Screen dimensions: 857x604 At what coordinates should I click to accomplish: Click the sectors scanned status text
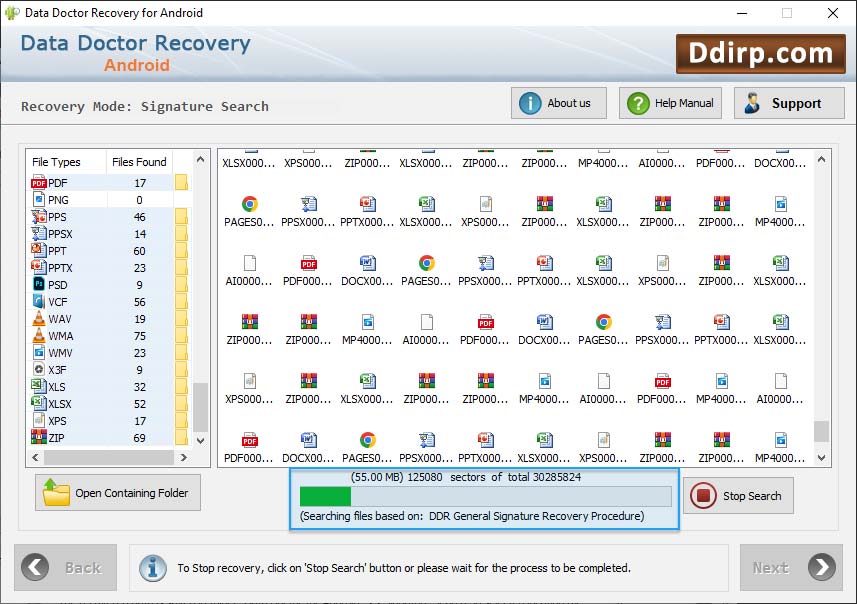466,477
